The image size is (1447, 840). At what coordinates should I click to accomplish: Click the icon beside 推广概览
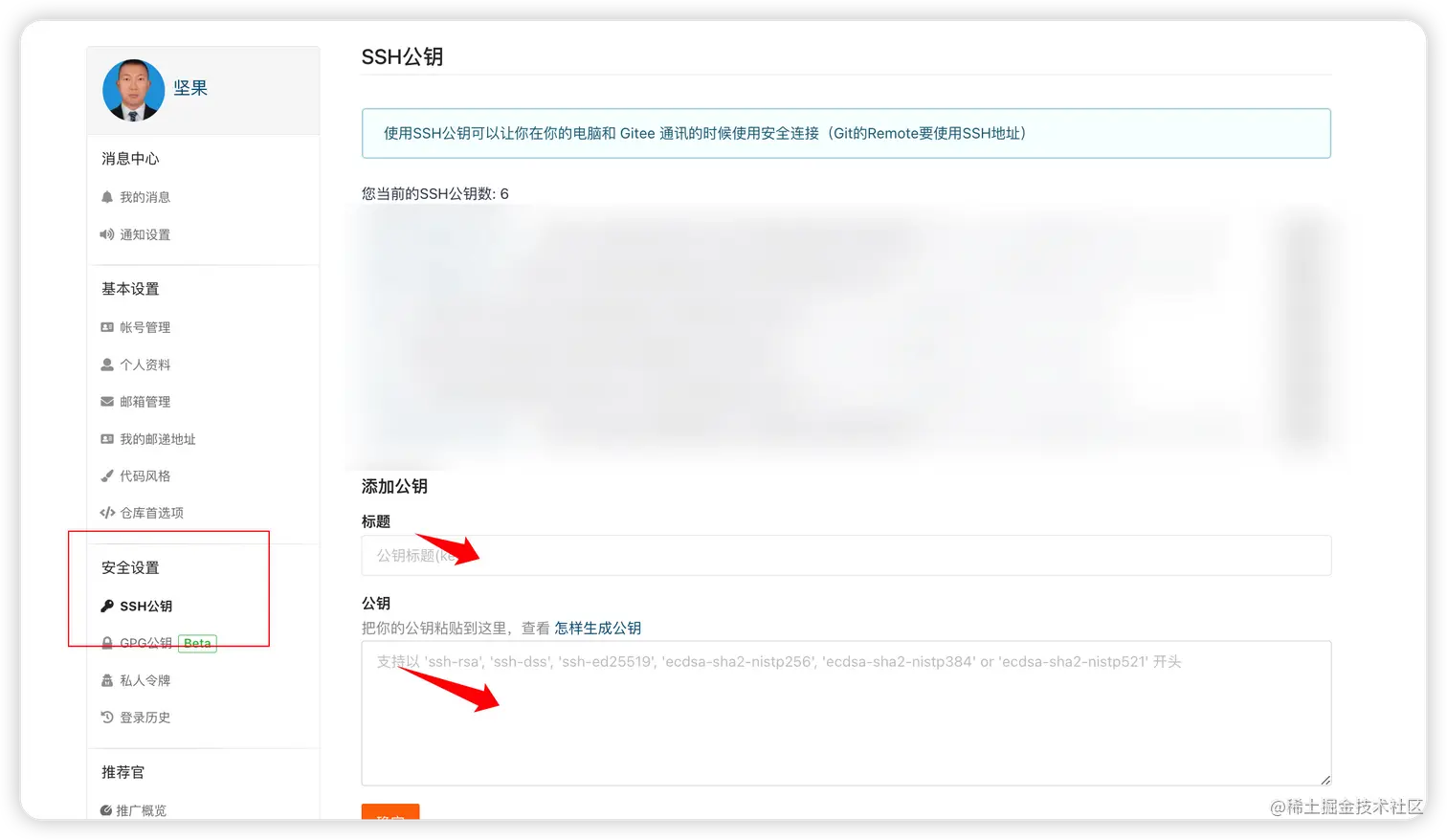click(107, 809)
